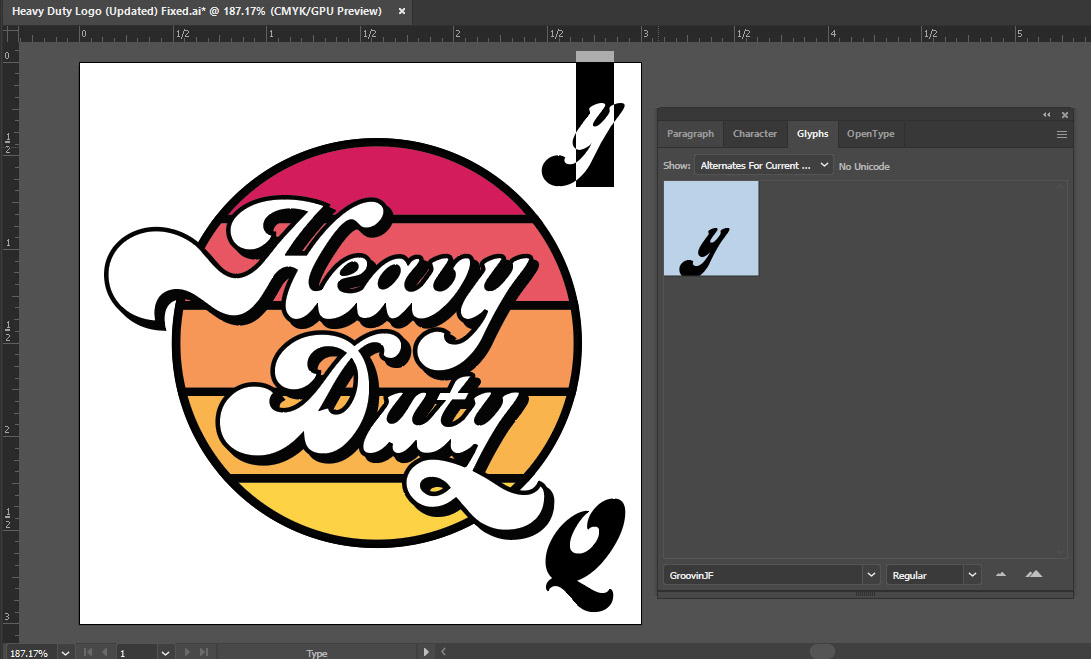Click the No Unicode label
The height and width of the screenshot is (659, 1091).
coord(864,166)
